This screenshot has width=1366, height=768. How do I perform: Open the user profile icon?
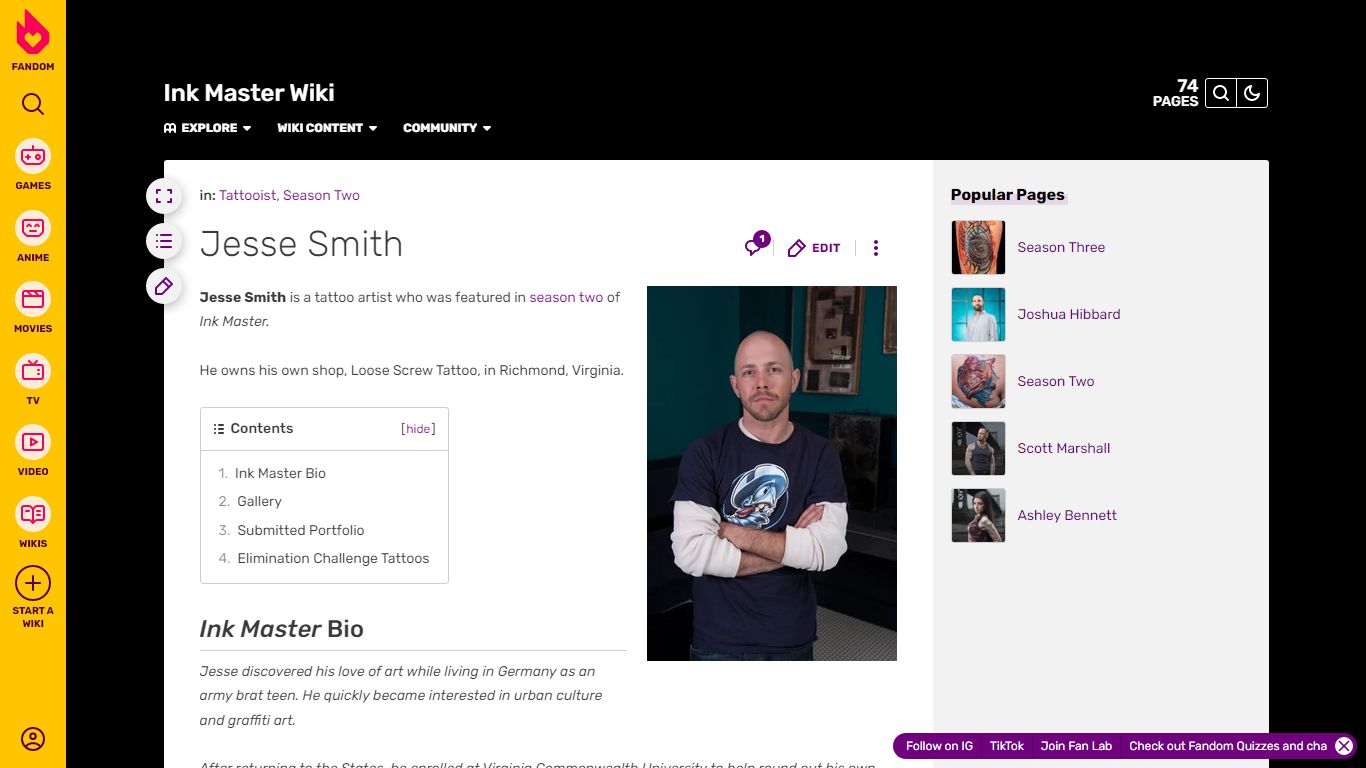33,739
